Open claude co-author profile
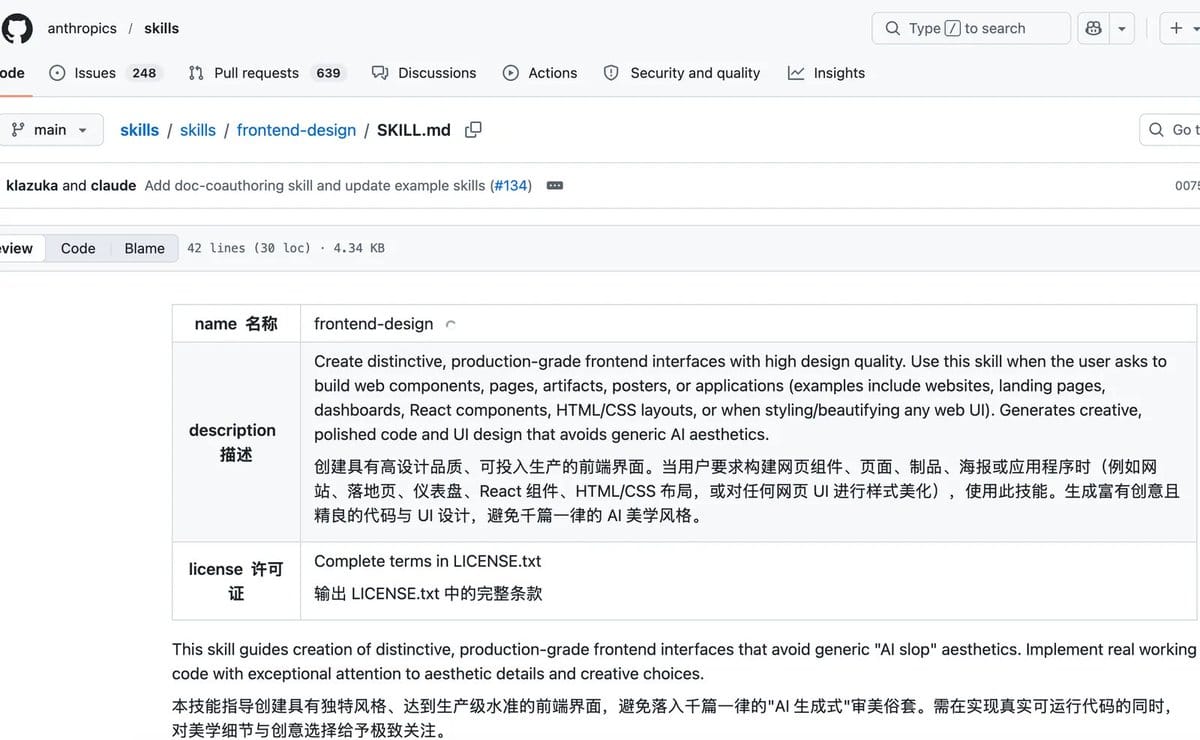Image resolution: width=1200 pixels, height=740 pixels. coord(113,185)
